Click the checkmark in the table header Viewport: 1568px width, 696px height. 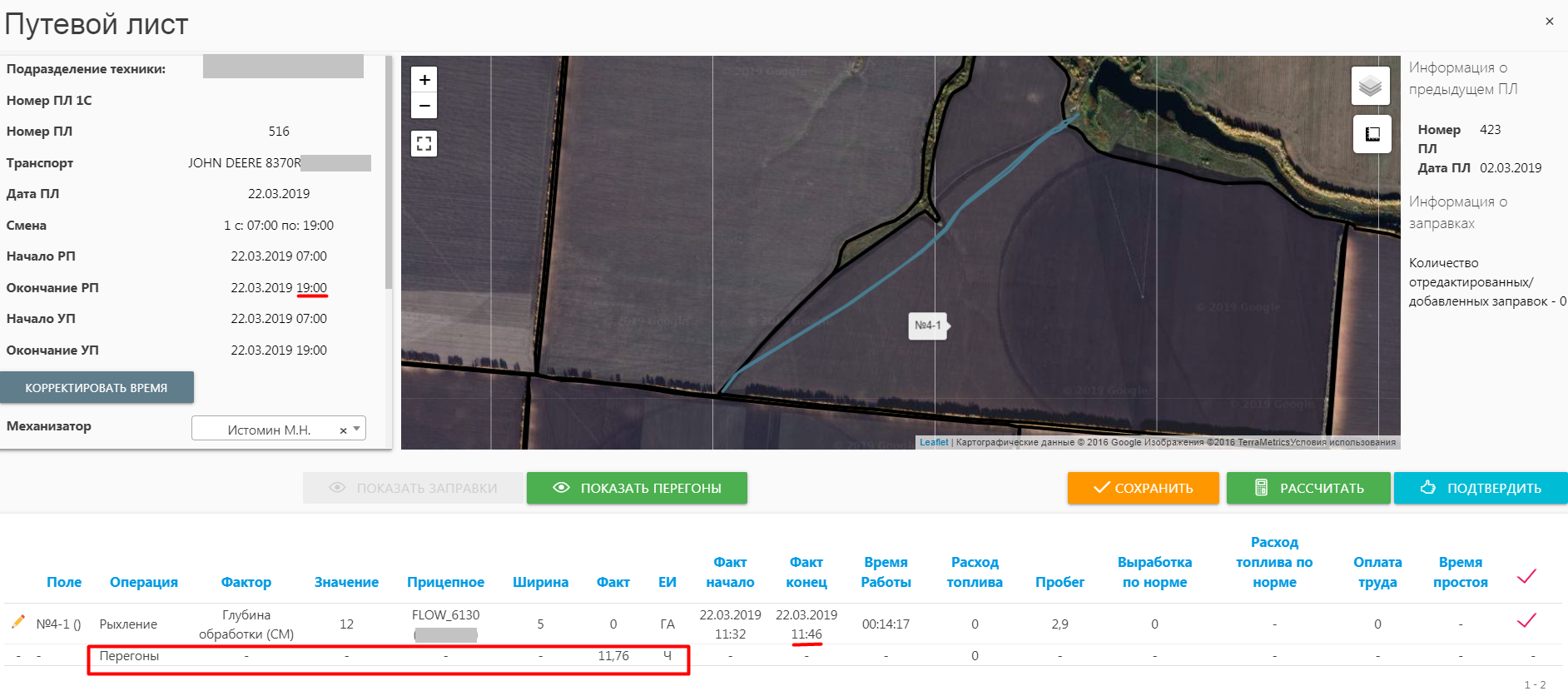[x=1526, y=576]
